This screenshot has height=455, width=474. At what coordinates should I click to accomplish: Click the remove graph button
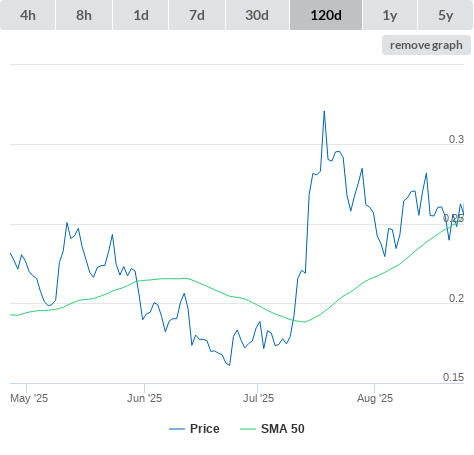(x=426, y=45)
